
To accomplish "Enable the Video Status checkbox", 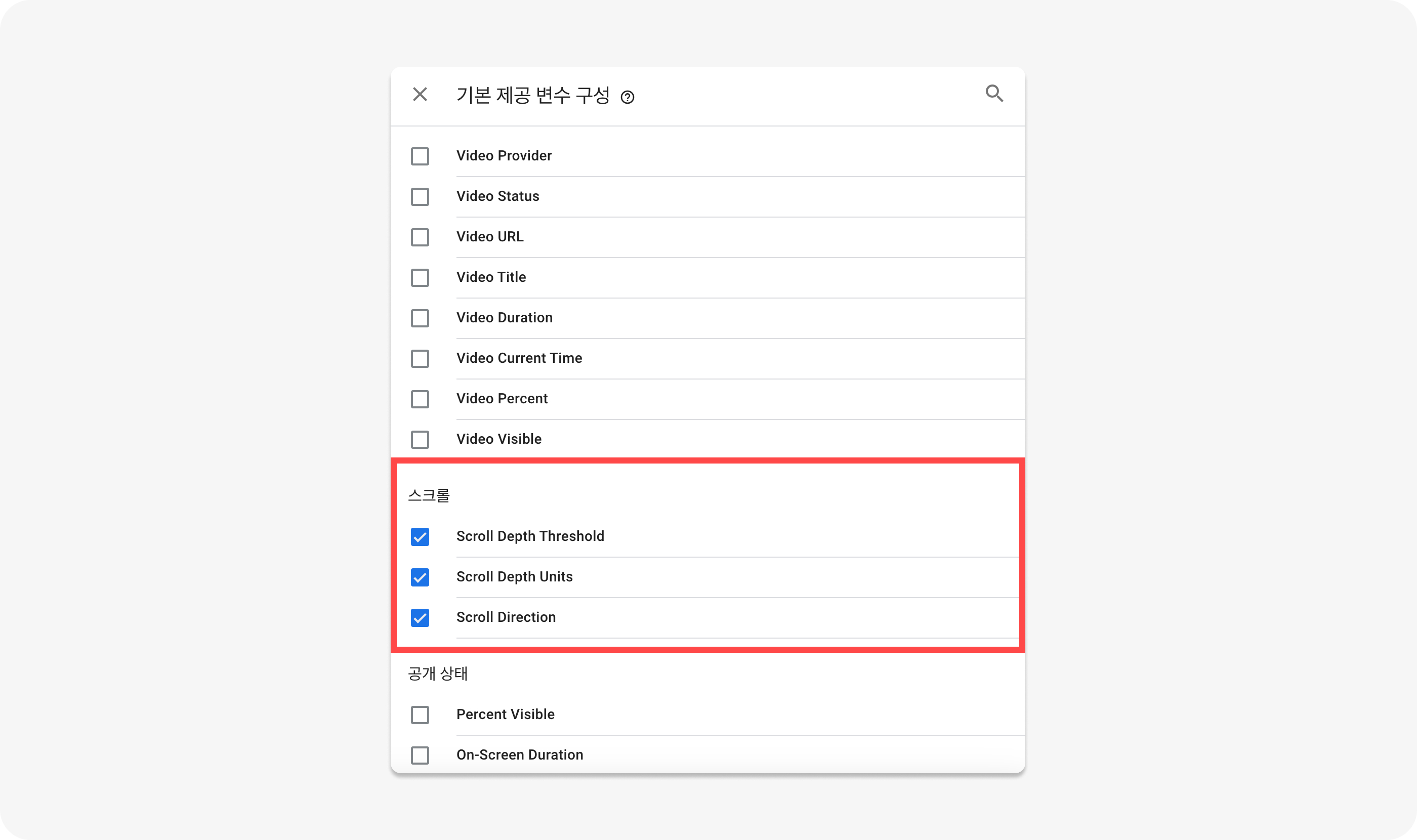I will [420, 196].
